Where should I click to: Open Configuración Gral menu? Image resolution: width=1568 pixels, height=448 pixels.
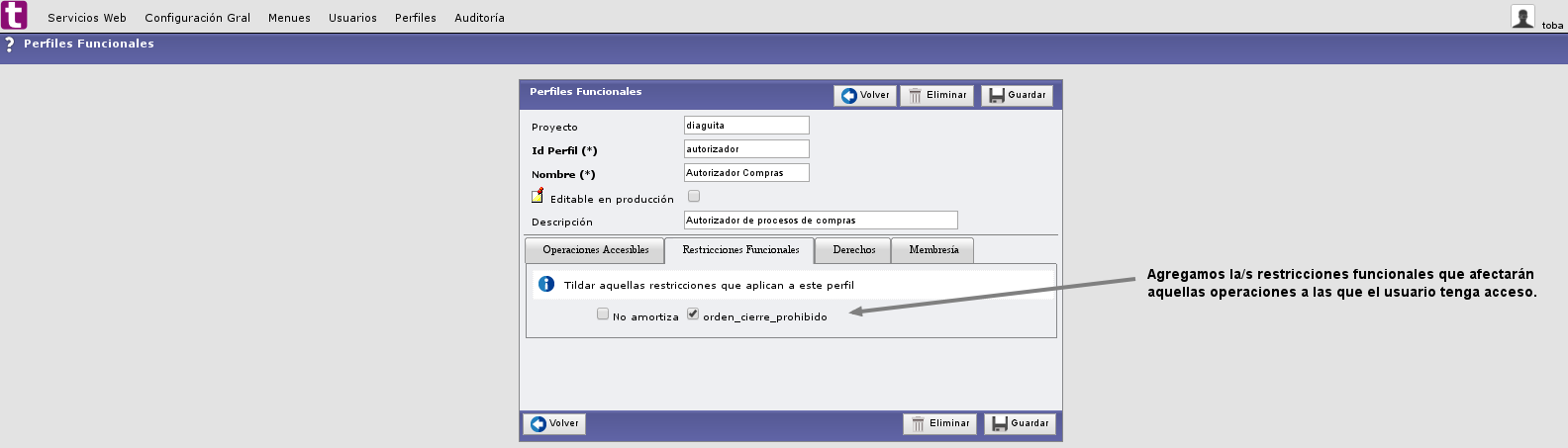pyautogui.click(x=198, y=18)
